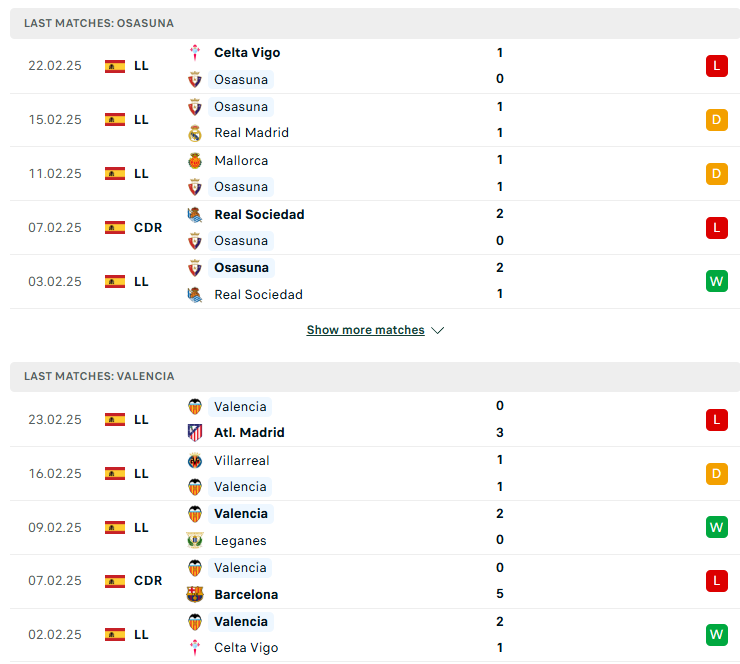The height and width of the screenshot is (664, 740).
Task: Click the green win badge for Osasuna vs Real Sociedad
Action: pyautogui.click(x=716, y=281)
